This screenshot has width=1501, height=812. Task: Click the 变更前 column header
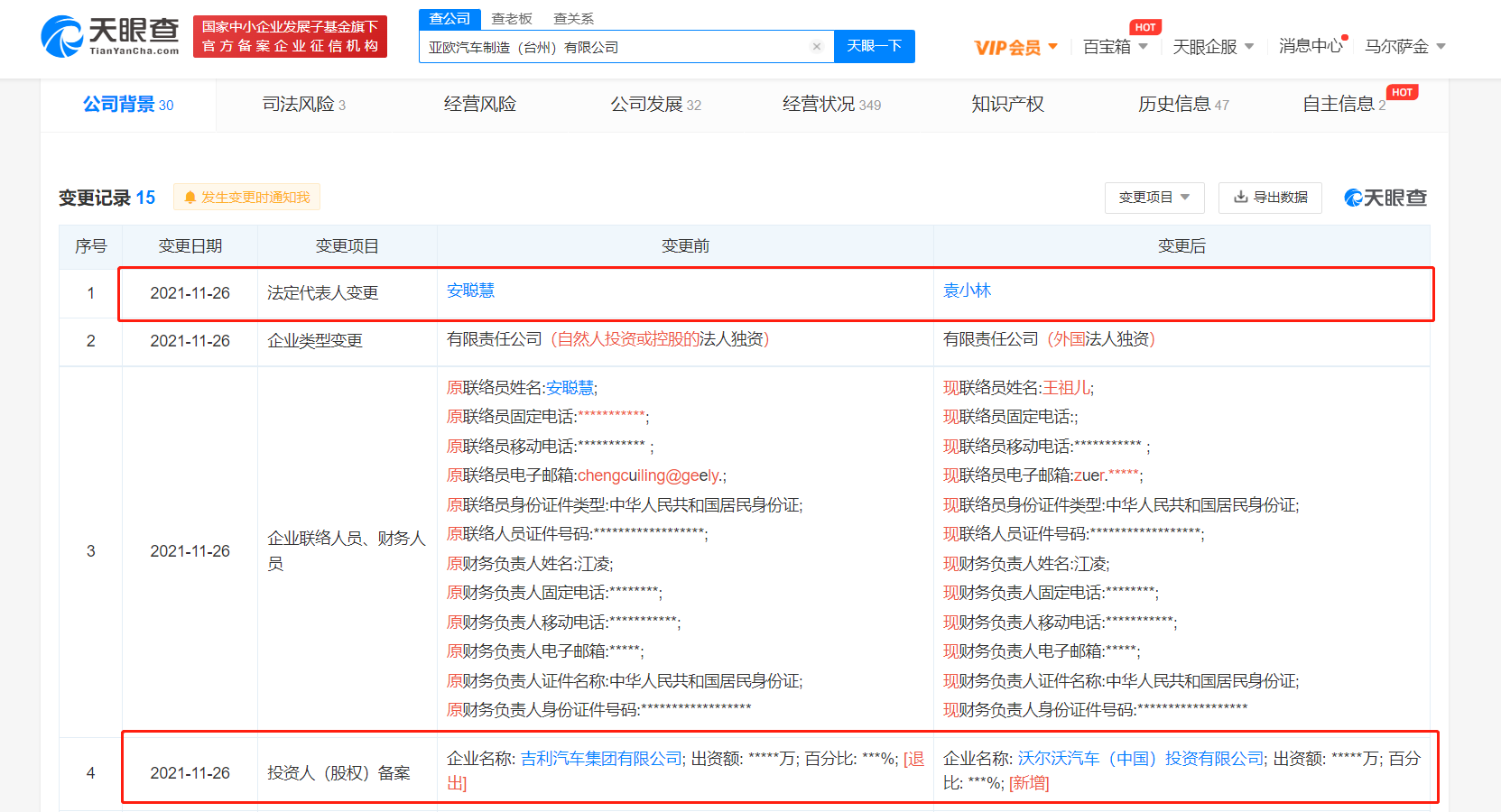pos(685,246)
